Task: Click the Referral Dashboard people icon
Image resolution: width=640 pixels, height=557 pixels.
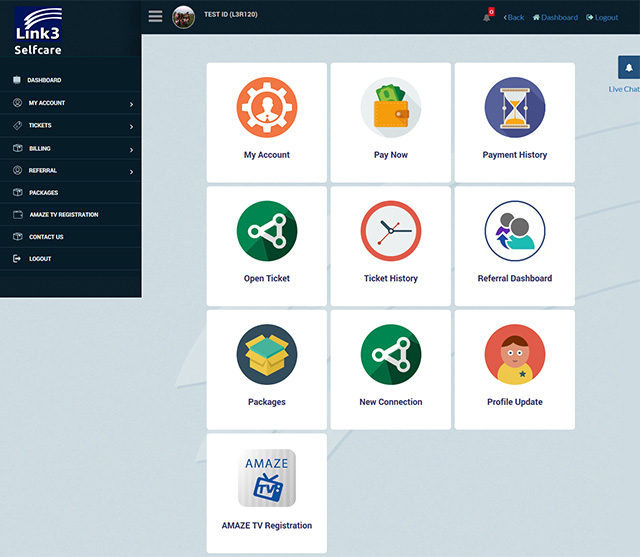Action: tap(515, 231)
